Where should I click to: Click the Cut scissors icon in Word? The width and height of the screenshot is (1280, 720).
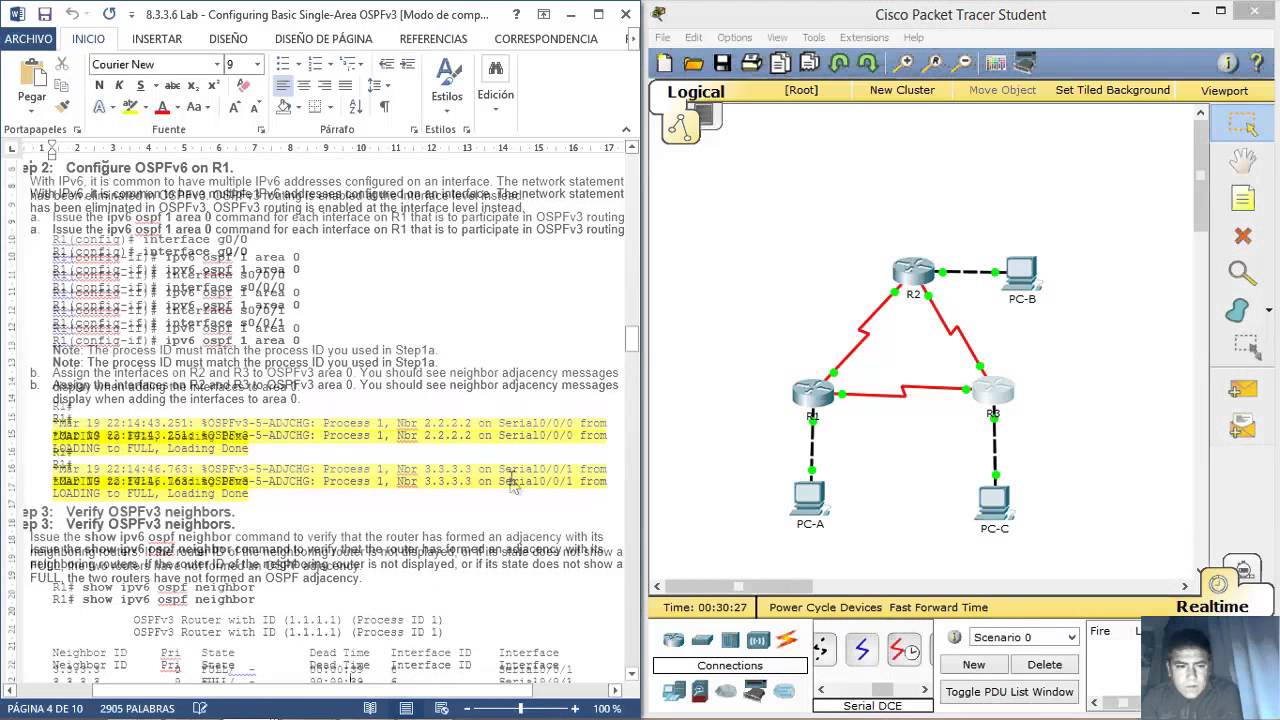[x=62, y=63]
